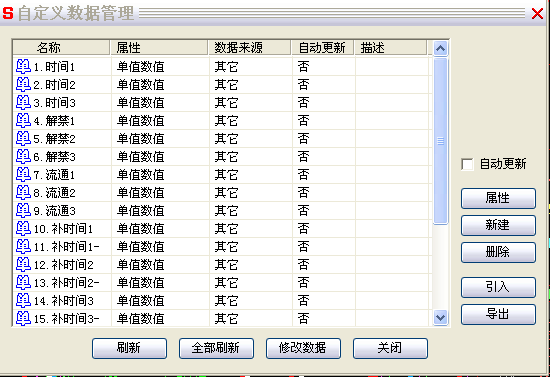Click the 关闭 button
Viewport: 550px width, 377px height.
(x=390, y=348)
